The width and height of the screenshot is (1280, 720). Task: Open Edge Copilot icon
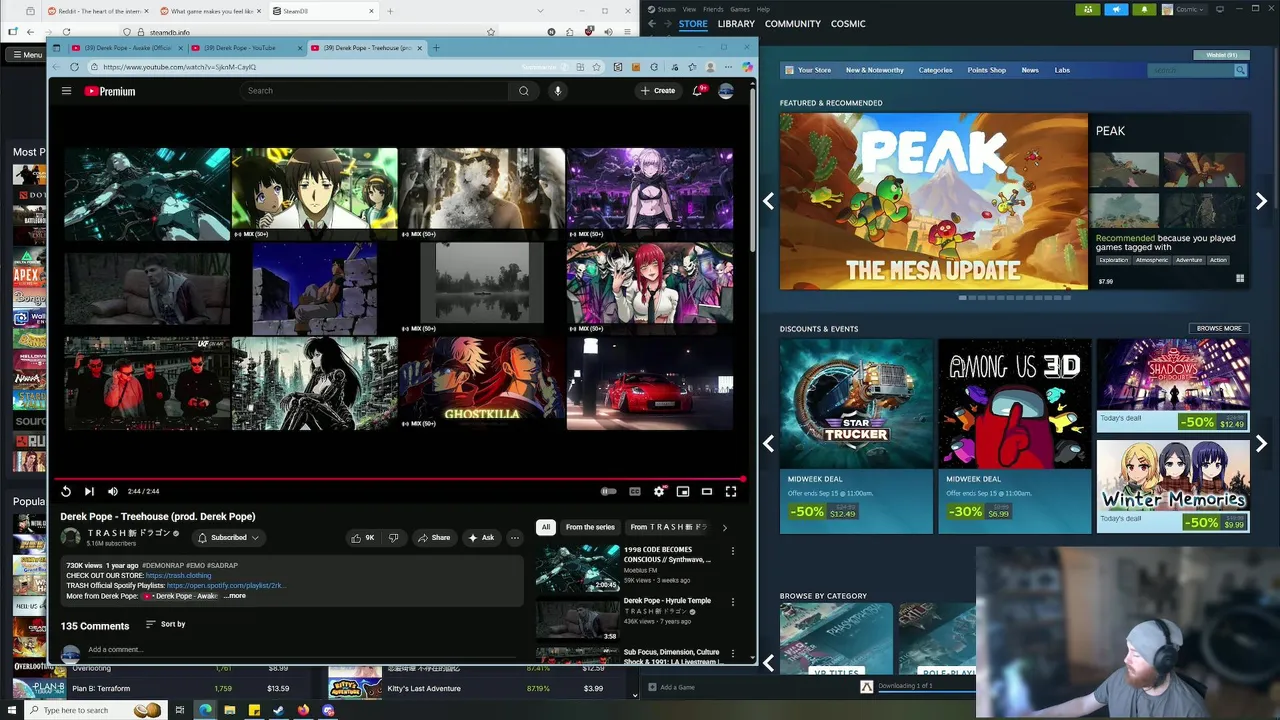click(x=747, y=67)
